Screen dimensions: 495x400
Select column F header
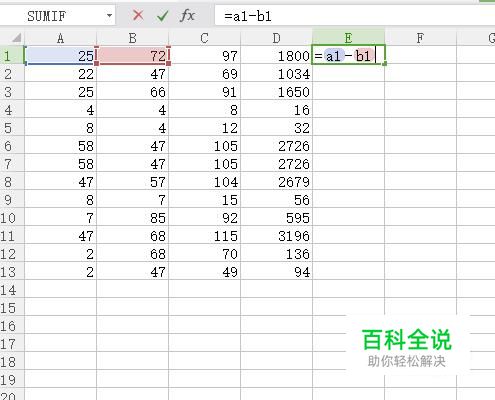click(420, 38)
